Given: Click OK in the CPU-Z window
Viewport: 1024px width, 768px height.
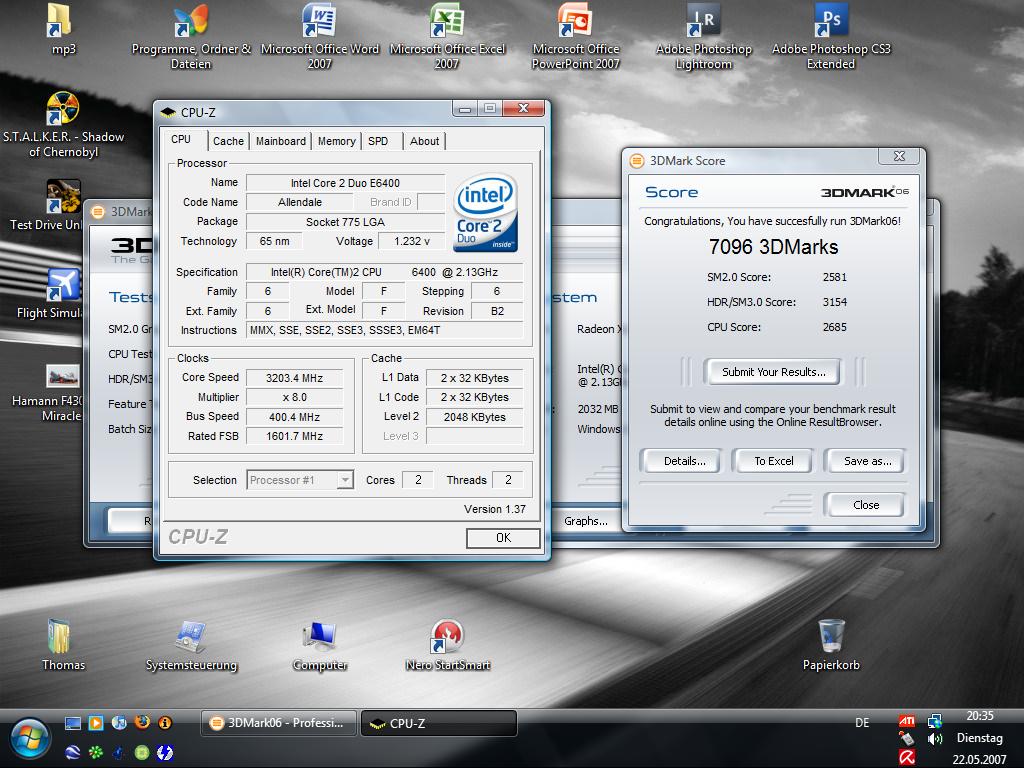Looking at the screenshot, I should pos(503,538).
